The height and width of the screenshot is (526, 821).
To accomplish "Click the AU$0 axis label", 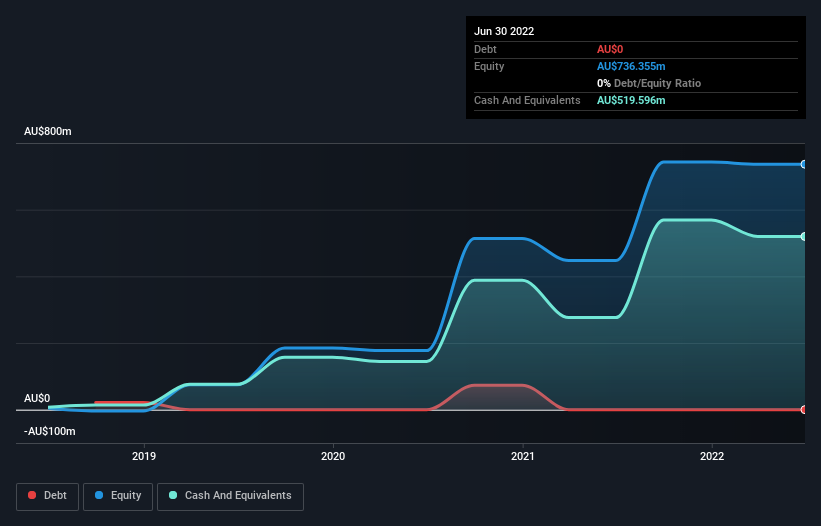I will pyautogui.click(x=37, y=398).
